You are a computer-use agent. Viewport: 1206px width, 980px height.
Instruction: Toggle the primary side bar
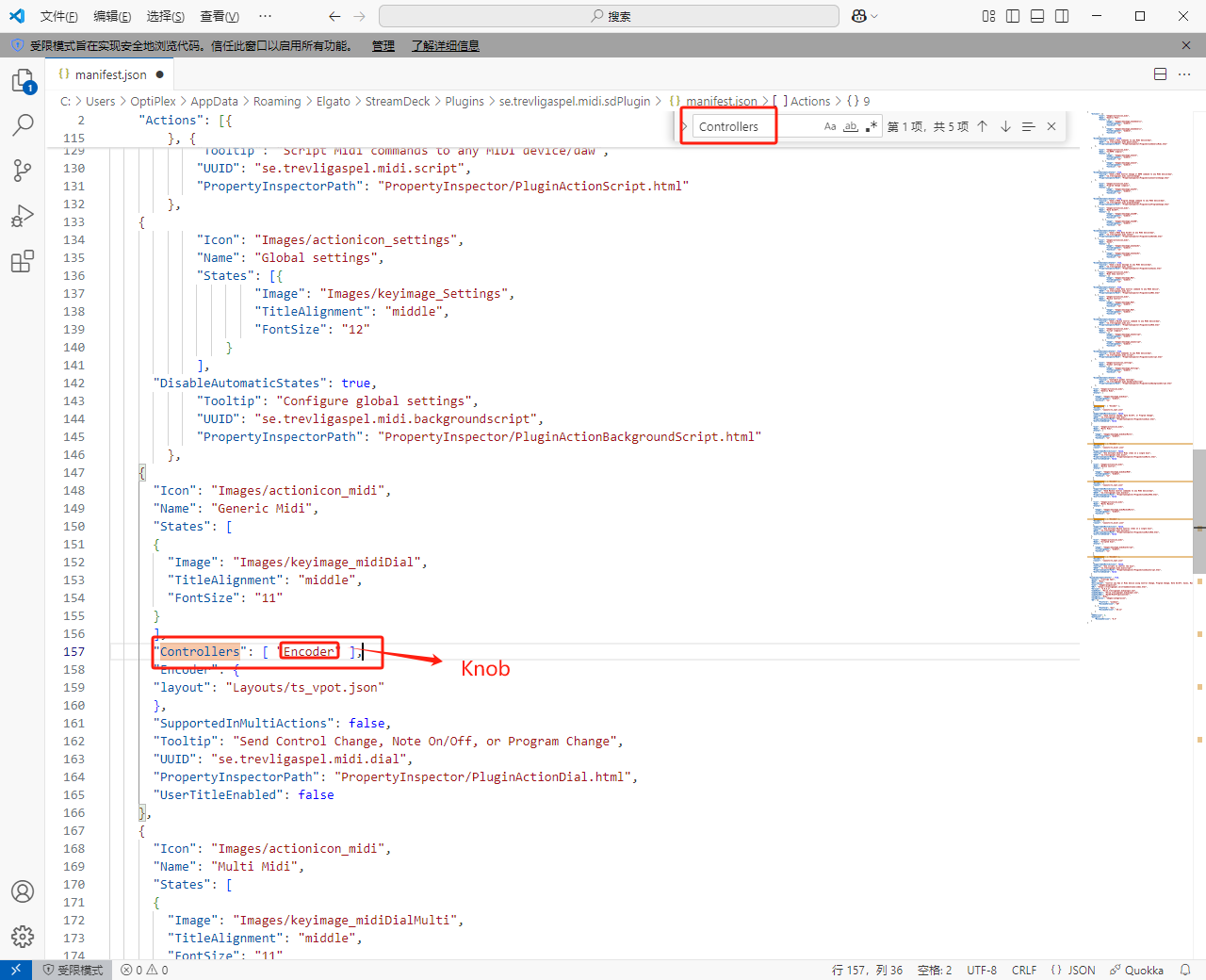1013,16
